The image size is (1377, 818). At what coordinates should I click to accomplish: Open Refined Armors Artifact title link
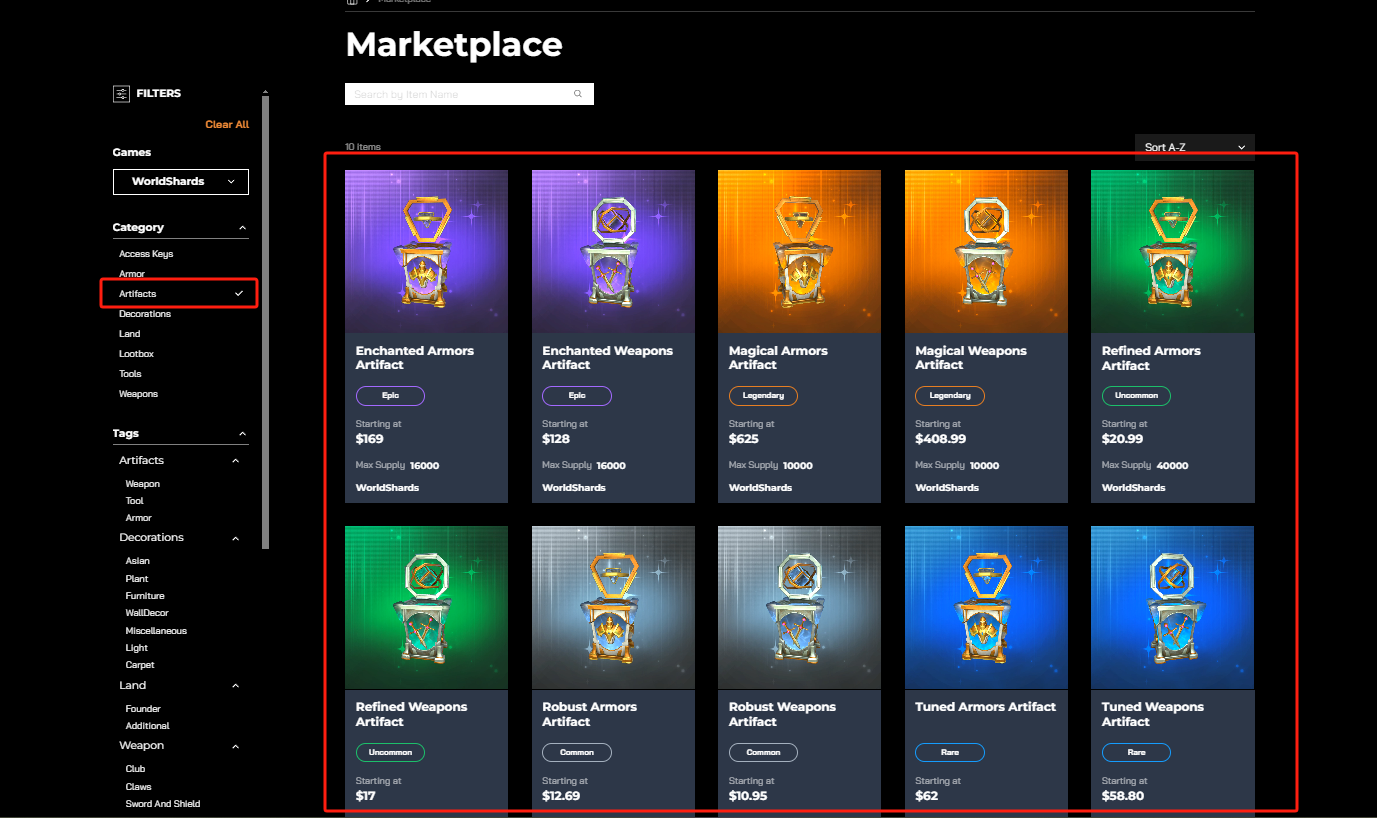click(x=1150, y=358)
